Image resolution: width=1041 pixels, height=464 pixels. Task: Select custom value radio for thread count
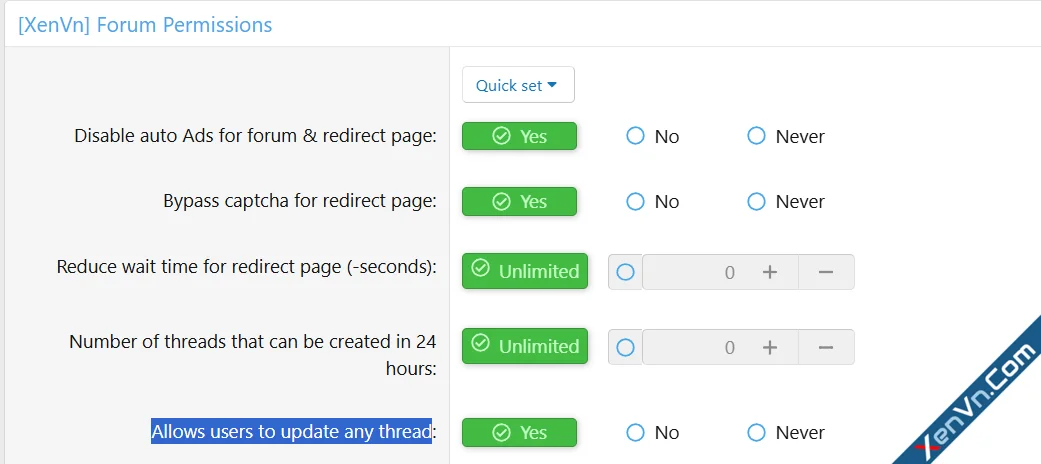point(626,347)
